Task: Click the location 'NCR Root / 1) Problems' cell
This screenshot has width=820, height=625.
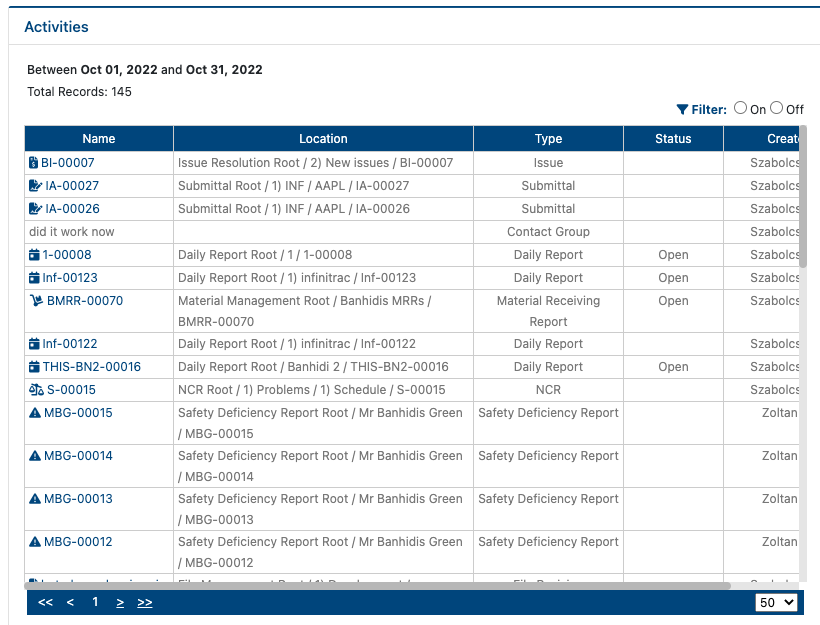Action: point(323,390)
